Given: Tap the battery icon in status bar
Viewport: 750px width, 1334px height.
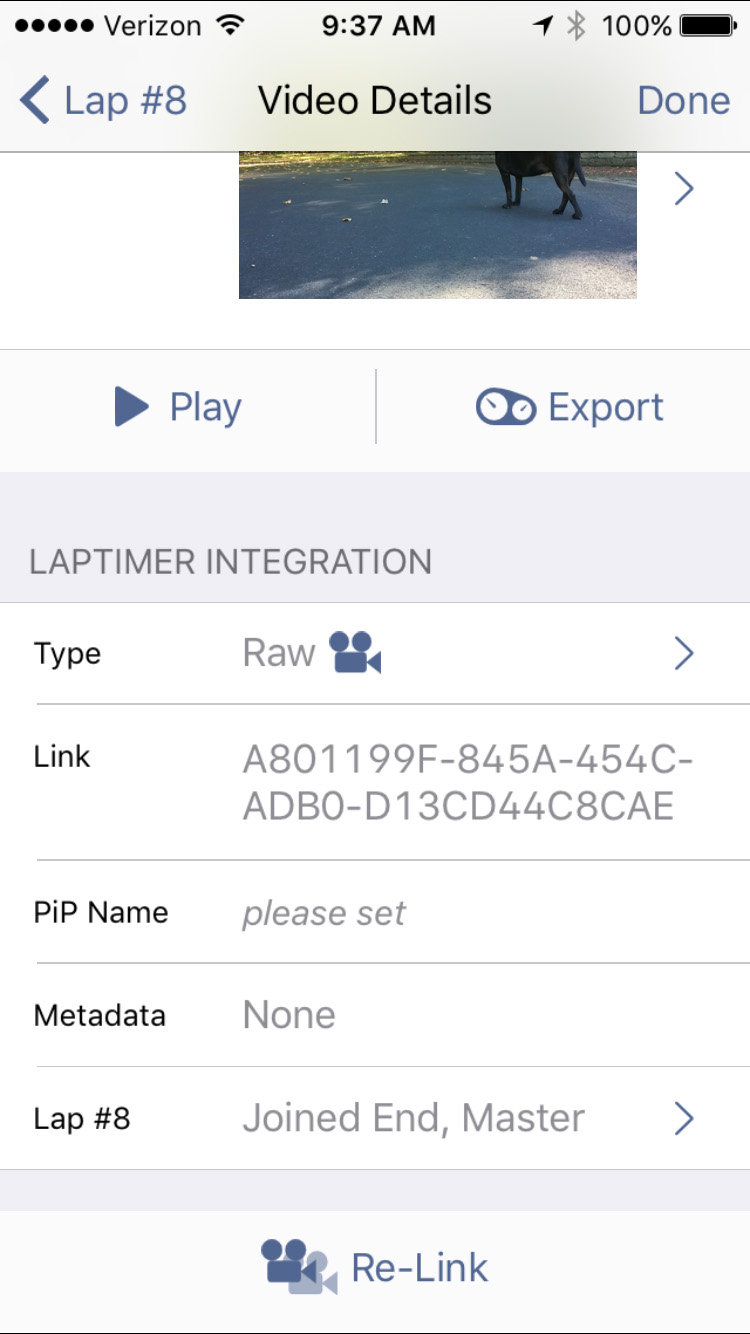Looking at the screenshot, I should (708, 26).
